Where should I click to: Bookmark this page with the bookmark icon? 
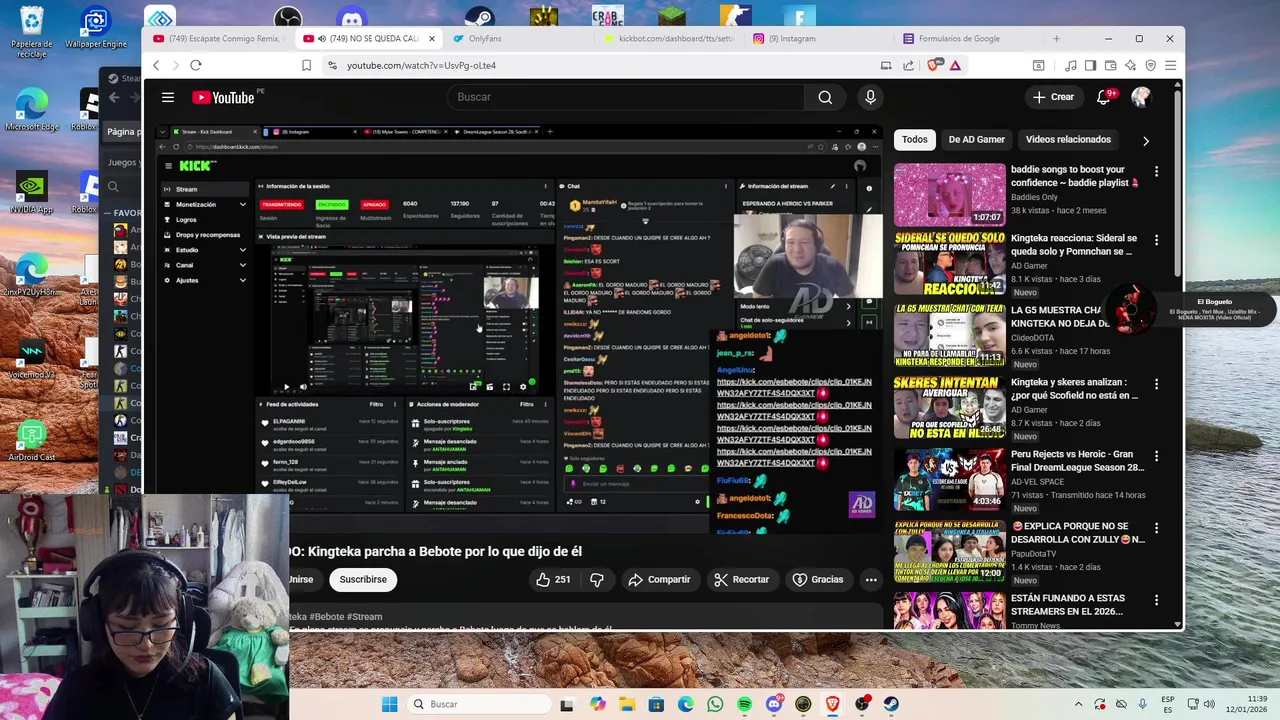tap(307, 65)
